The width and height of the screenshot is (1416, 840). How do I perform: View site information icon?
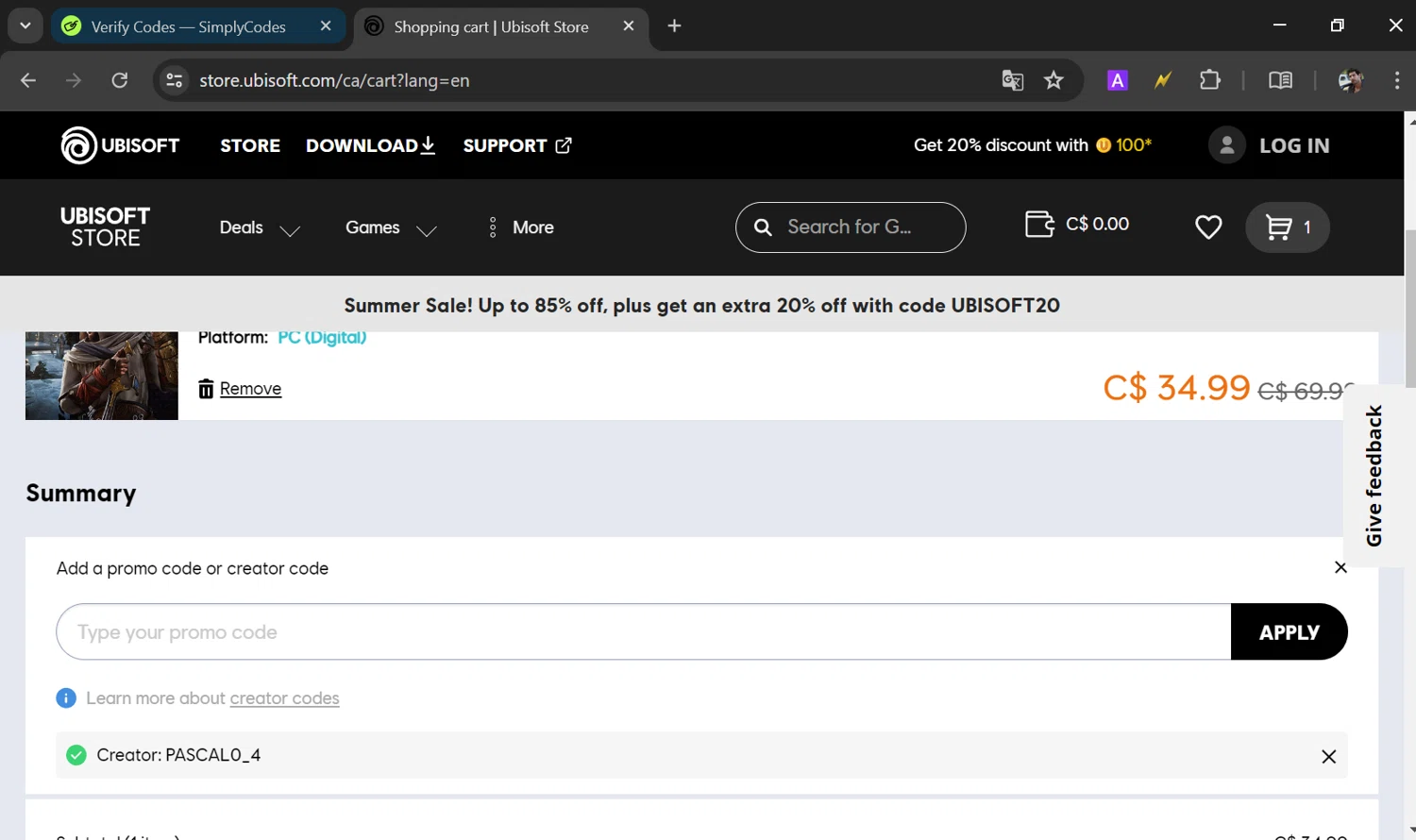click(x=175, y=80)
